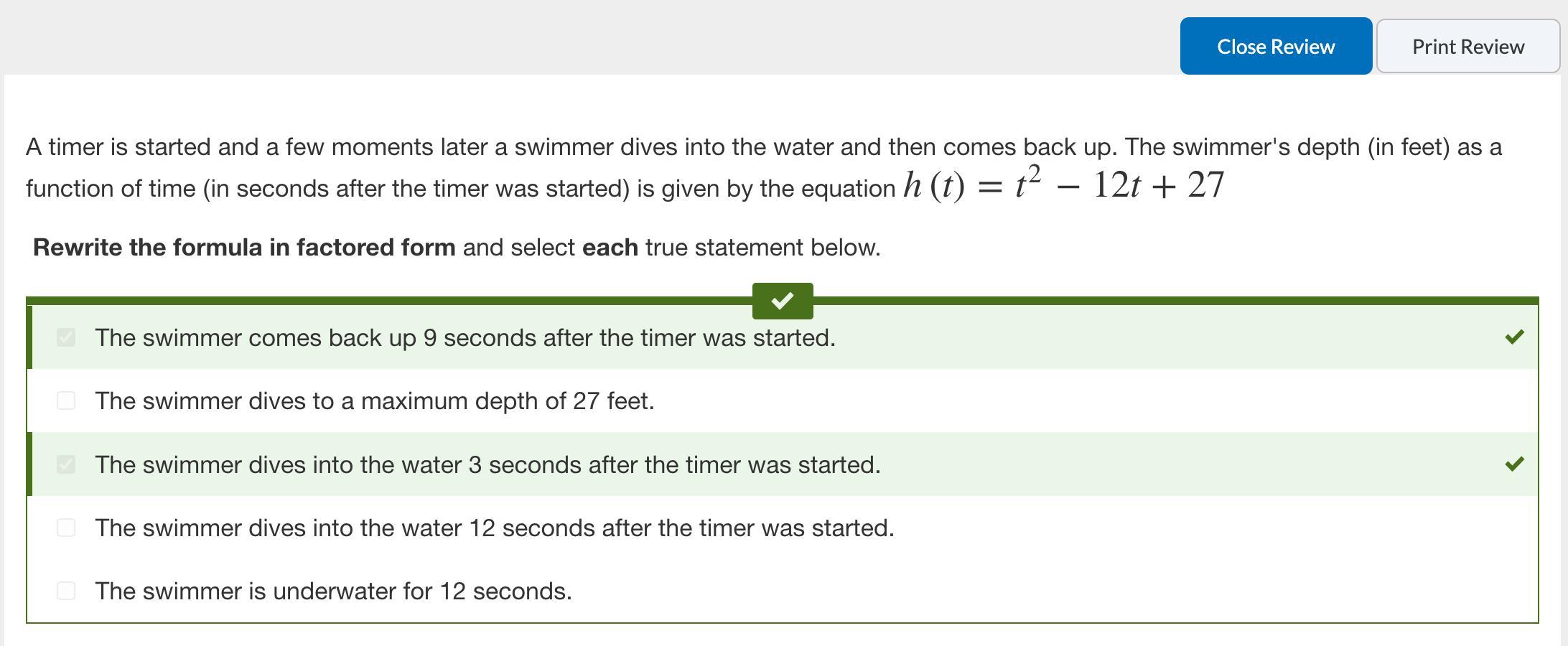Toggle checkbox beside 'dives into the water 3 seconds'
The image size is (1568, 646).
pyautogui.click(x=66, y=464)
